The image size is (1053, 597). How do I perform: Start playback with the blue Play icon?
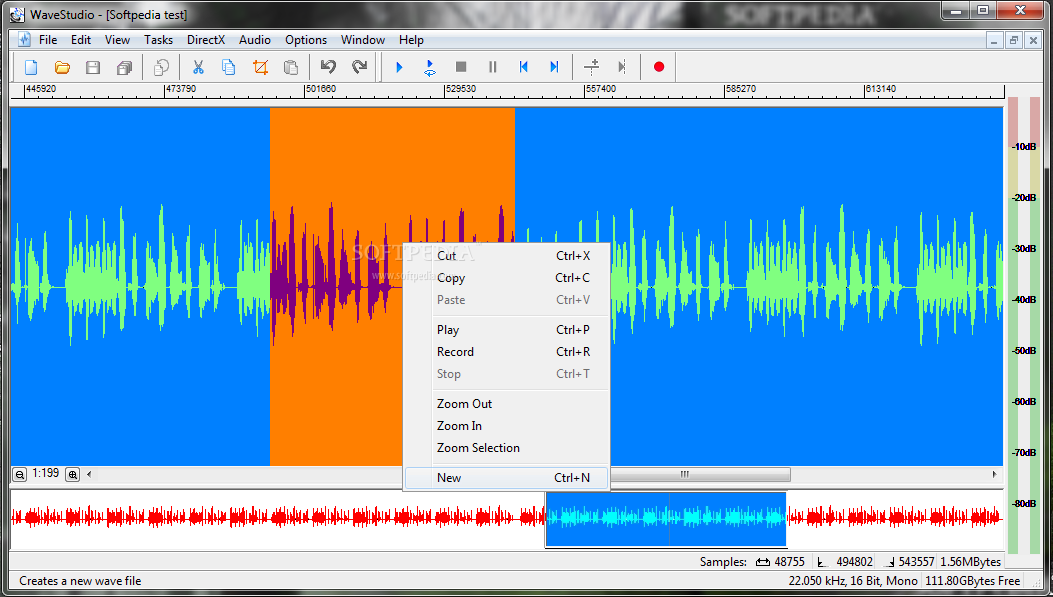400,67
